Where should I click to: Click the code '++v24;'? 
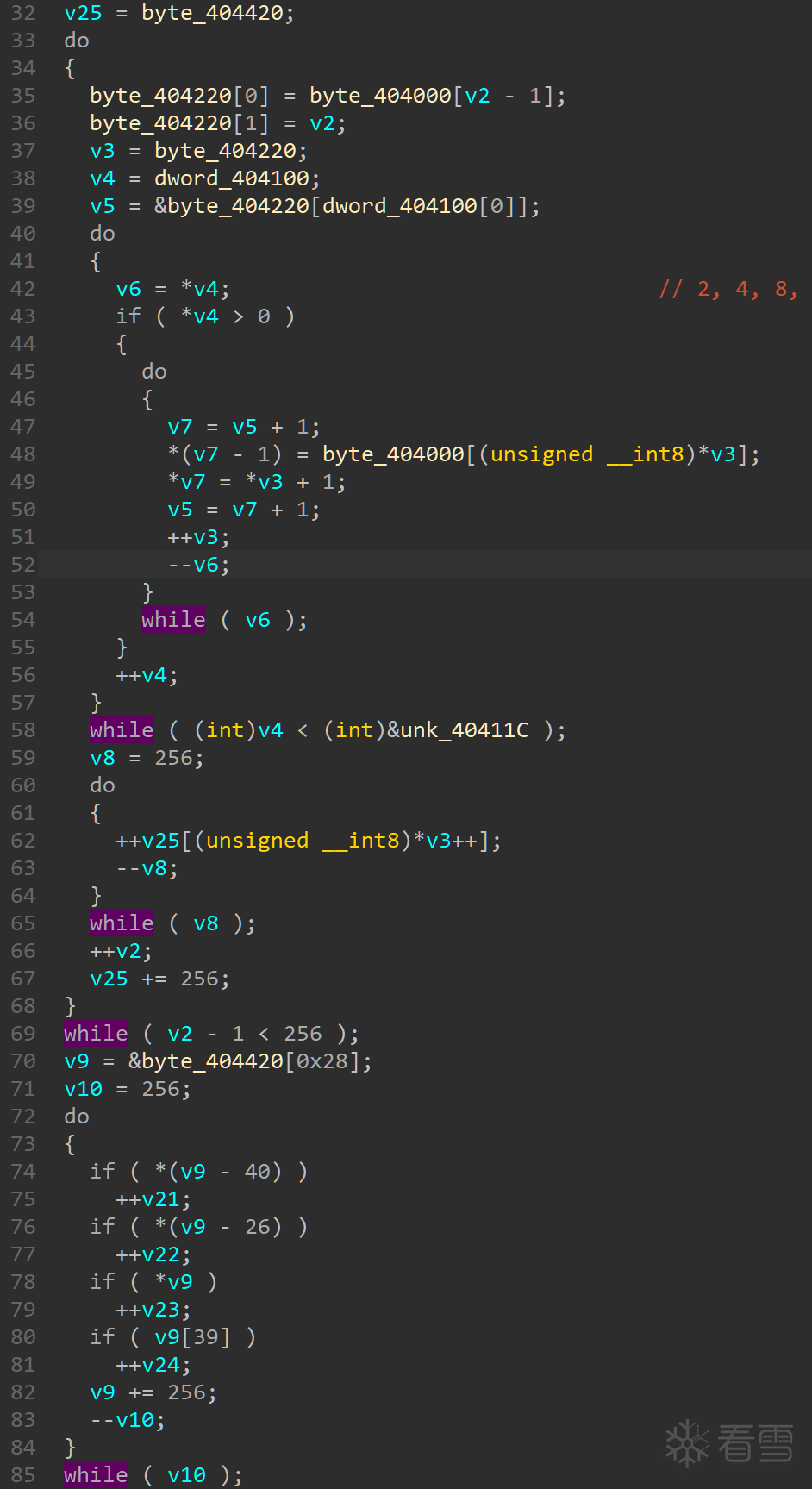tap(153, 1365)
